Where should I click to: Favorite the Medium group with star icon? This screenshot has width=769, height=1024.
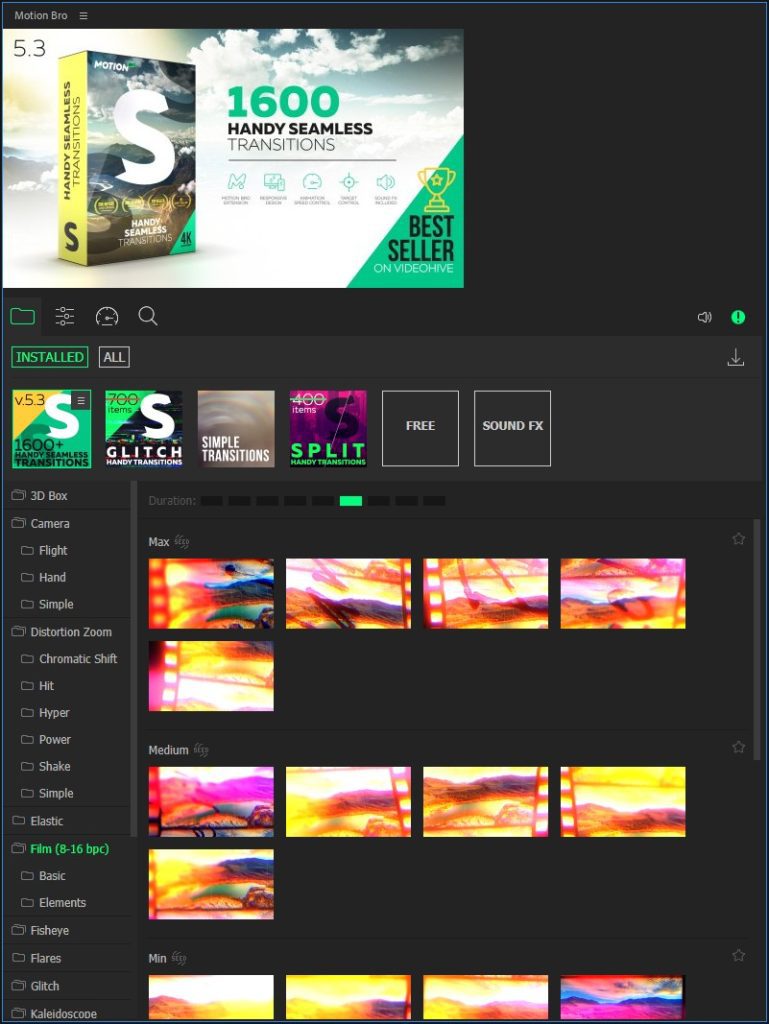coord(738,747)
